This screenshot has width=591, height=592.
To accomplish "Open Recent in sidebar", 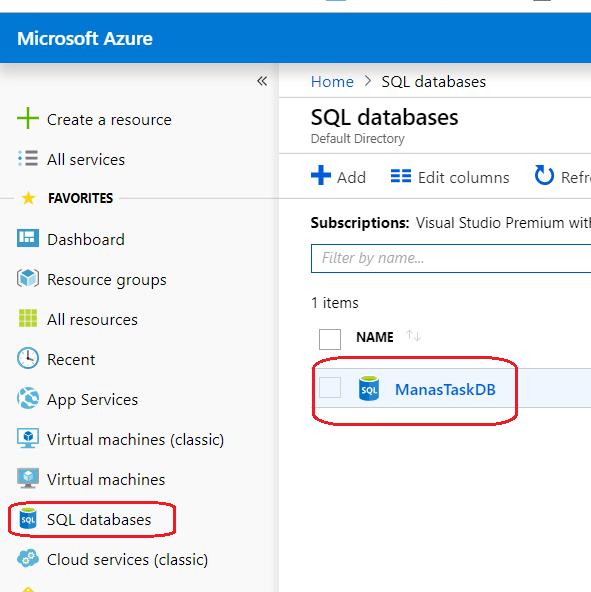I will 71,360.
